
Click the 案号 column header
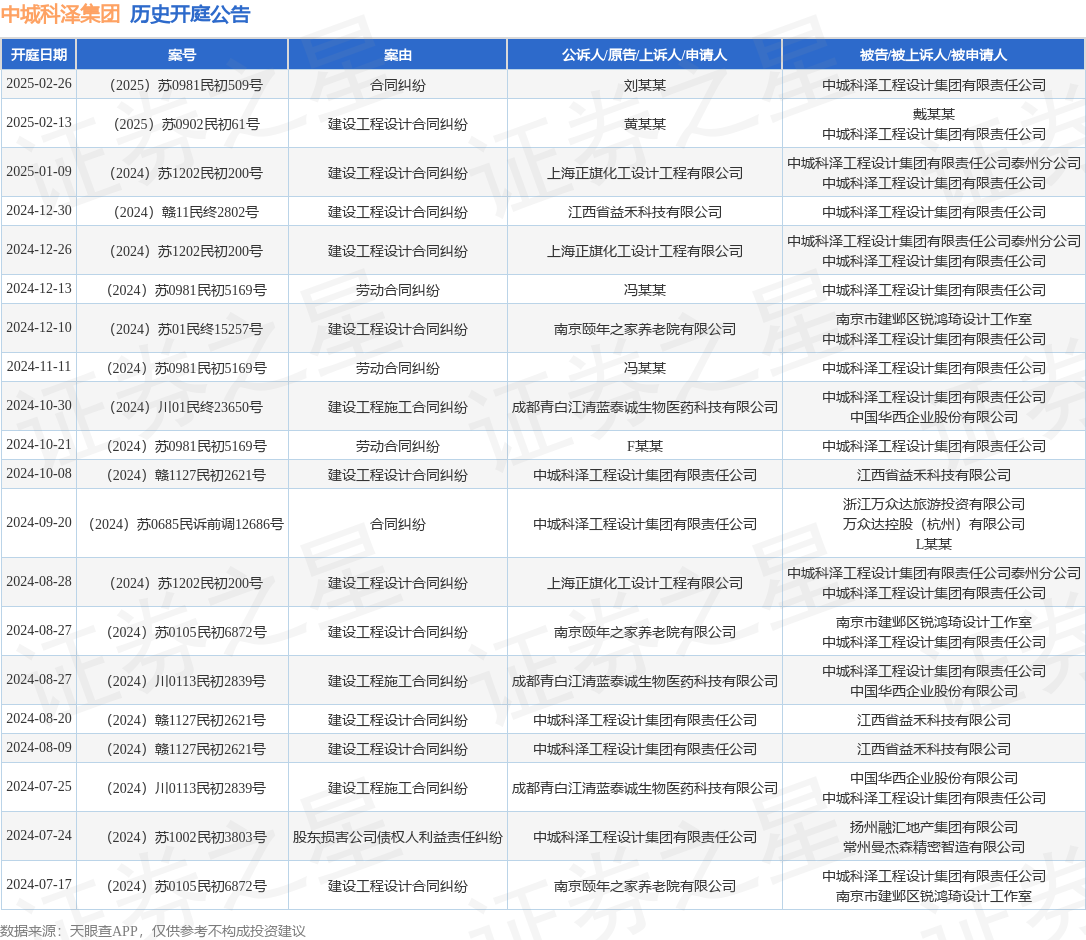click(182, 55)
